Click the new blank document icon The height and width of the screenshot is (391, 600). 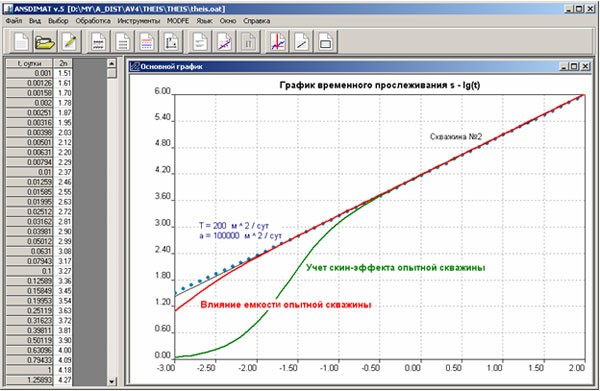click(21, 42)
